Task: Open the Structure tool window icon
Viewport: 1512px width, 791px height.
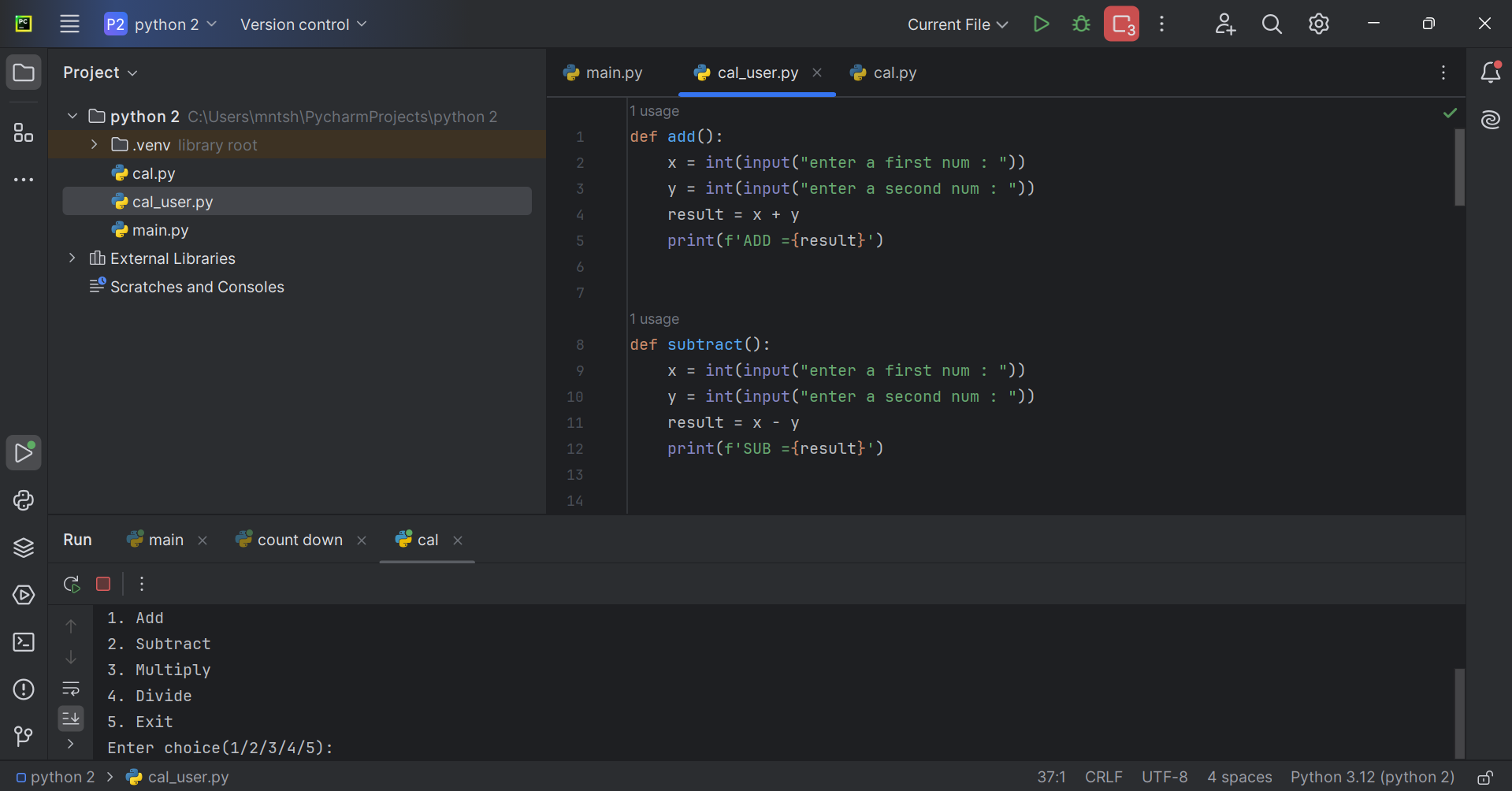Action: click(24, 132)
